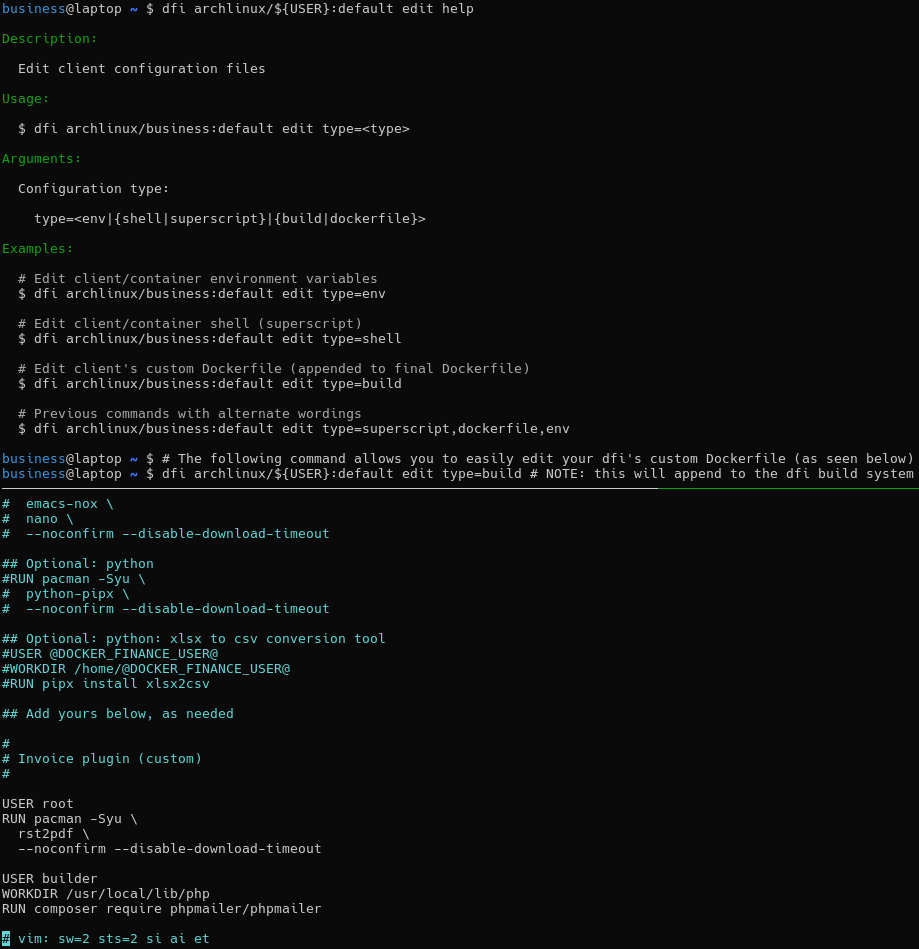This screenshot has width=919, height=949.
Task: Click the "Edit client configuration files" description text
Action: click(142, 69)
